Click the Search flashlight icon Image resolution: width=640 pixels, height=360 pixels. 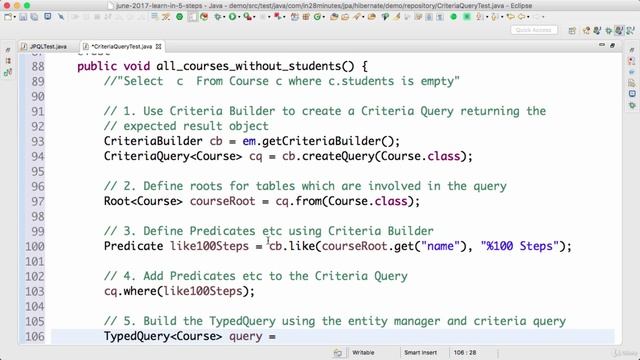(357, 17)
